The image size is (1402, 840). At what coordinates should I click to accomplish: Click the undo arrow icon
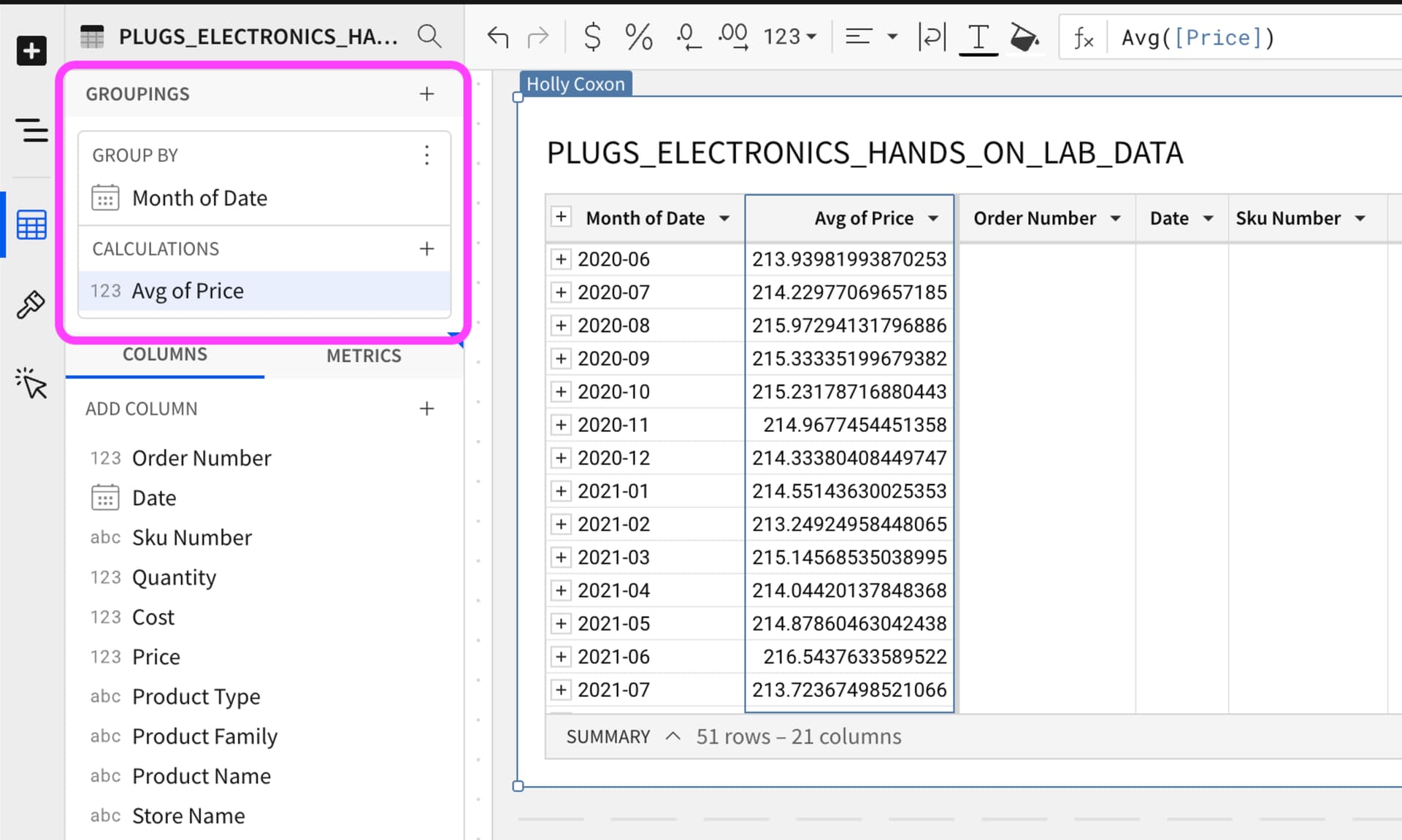(x=498, y=36)
